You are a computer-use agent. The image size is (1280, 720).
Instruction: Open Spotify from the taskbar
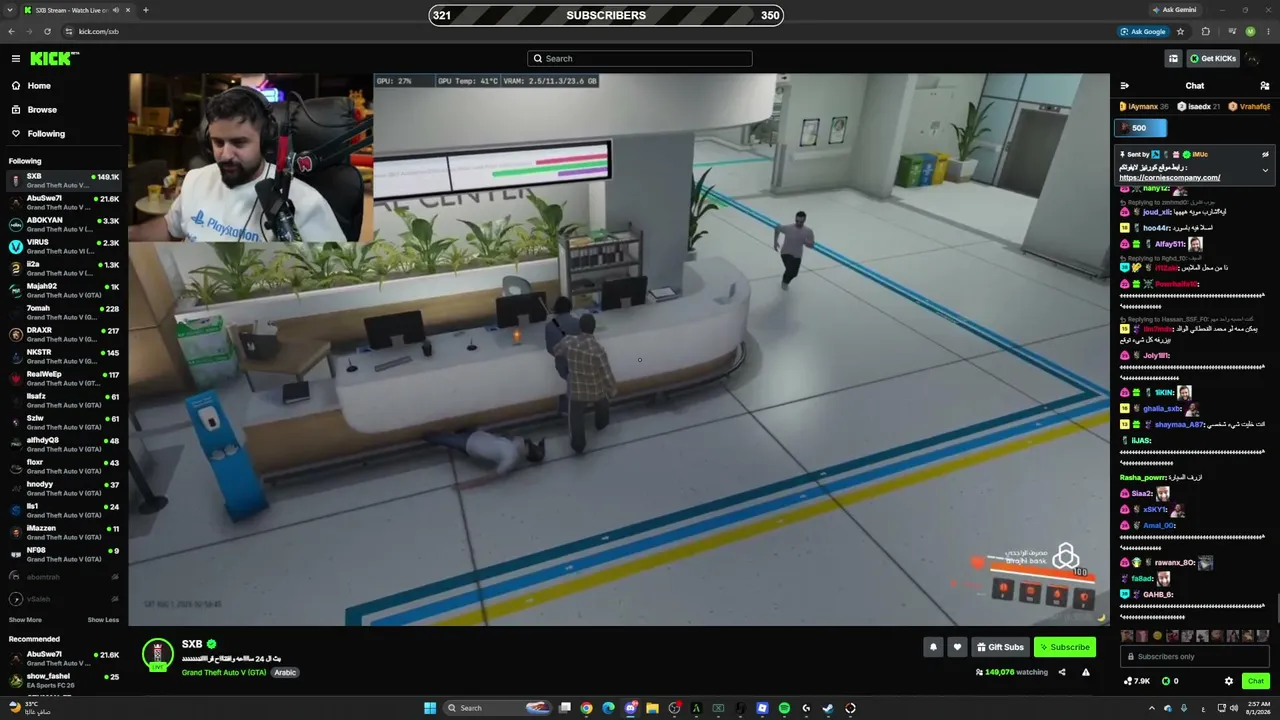[x=784, y=708]
